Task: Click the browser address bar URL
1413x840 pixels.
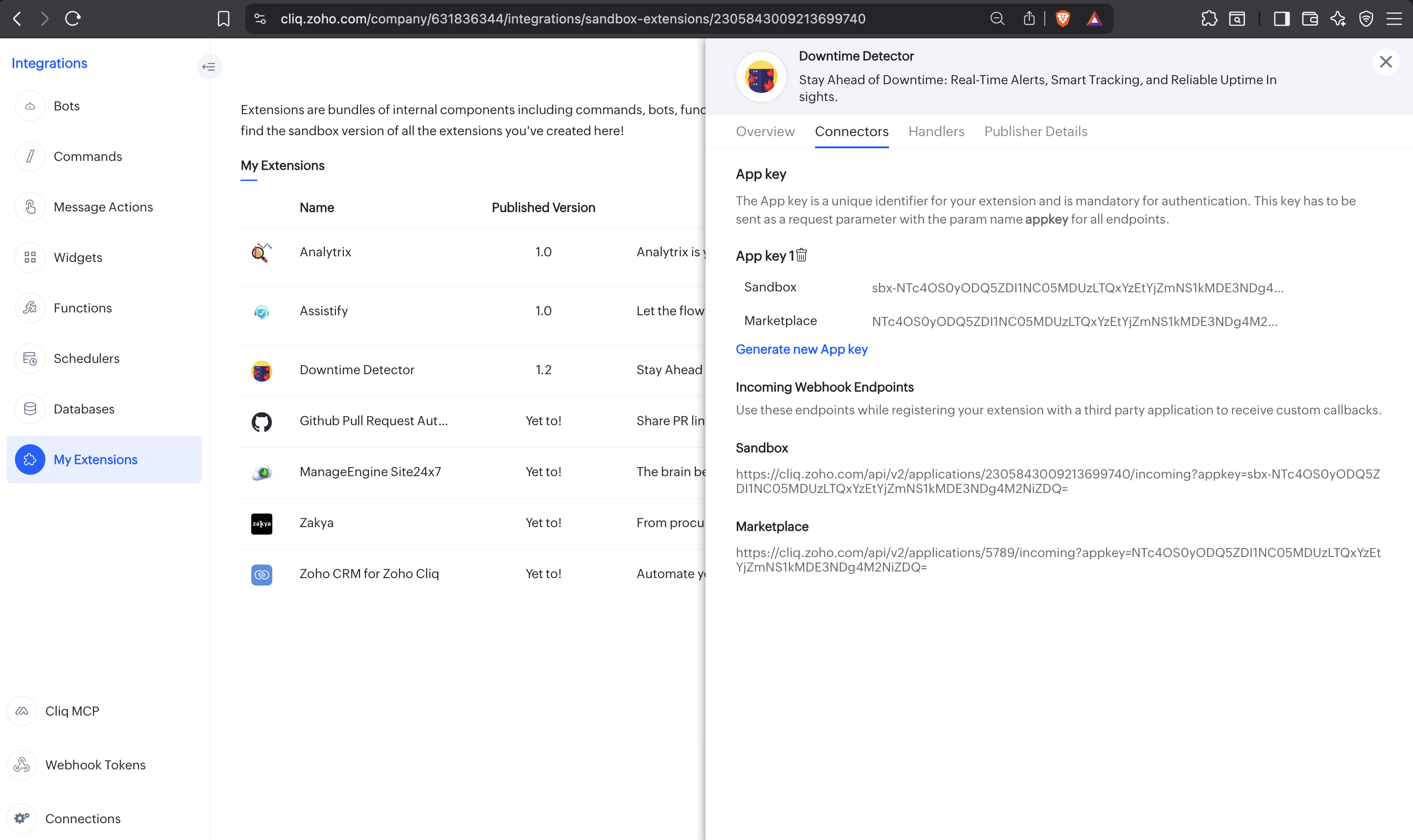Action: (x=573, y=19)
